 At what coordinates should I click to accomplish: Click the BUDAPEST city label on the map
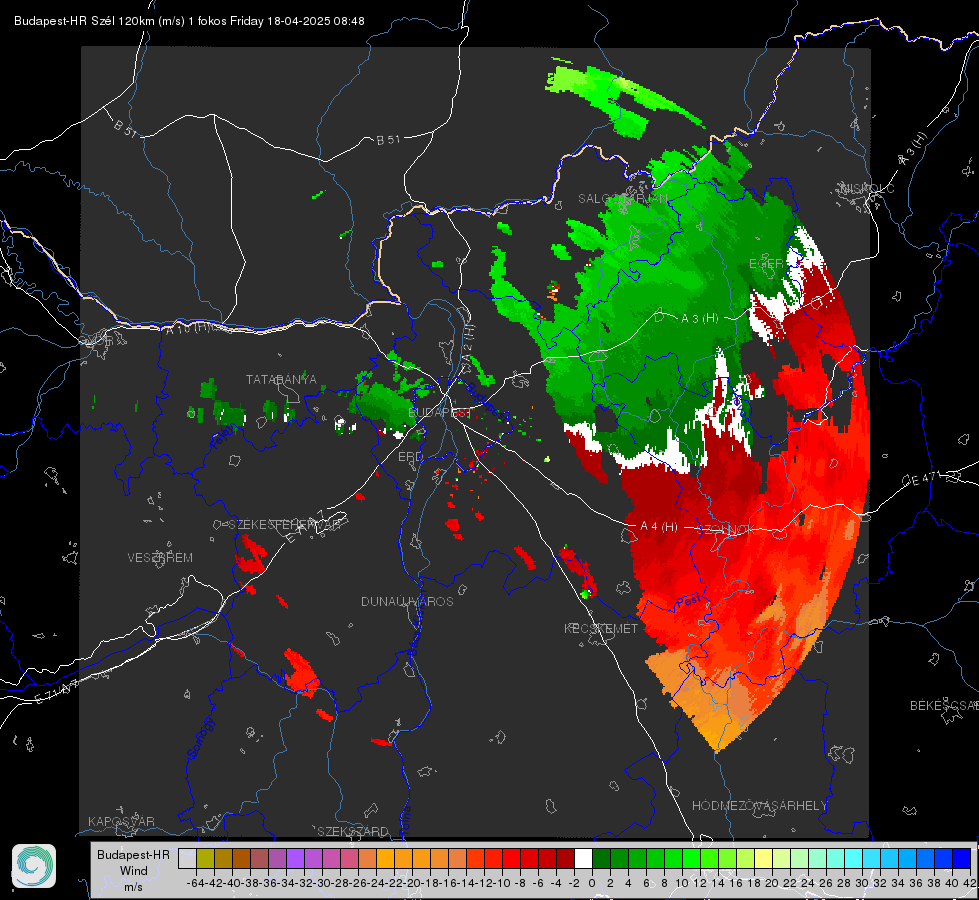click(438, 412)
